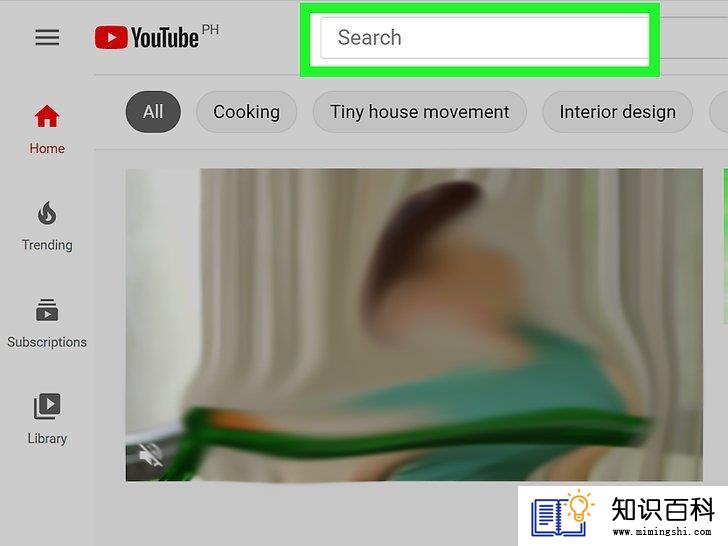Select the All filter chip

point(153,112)
